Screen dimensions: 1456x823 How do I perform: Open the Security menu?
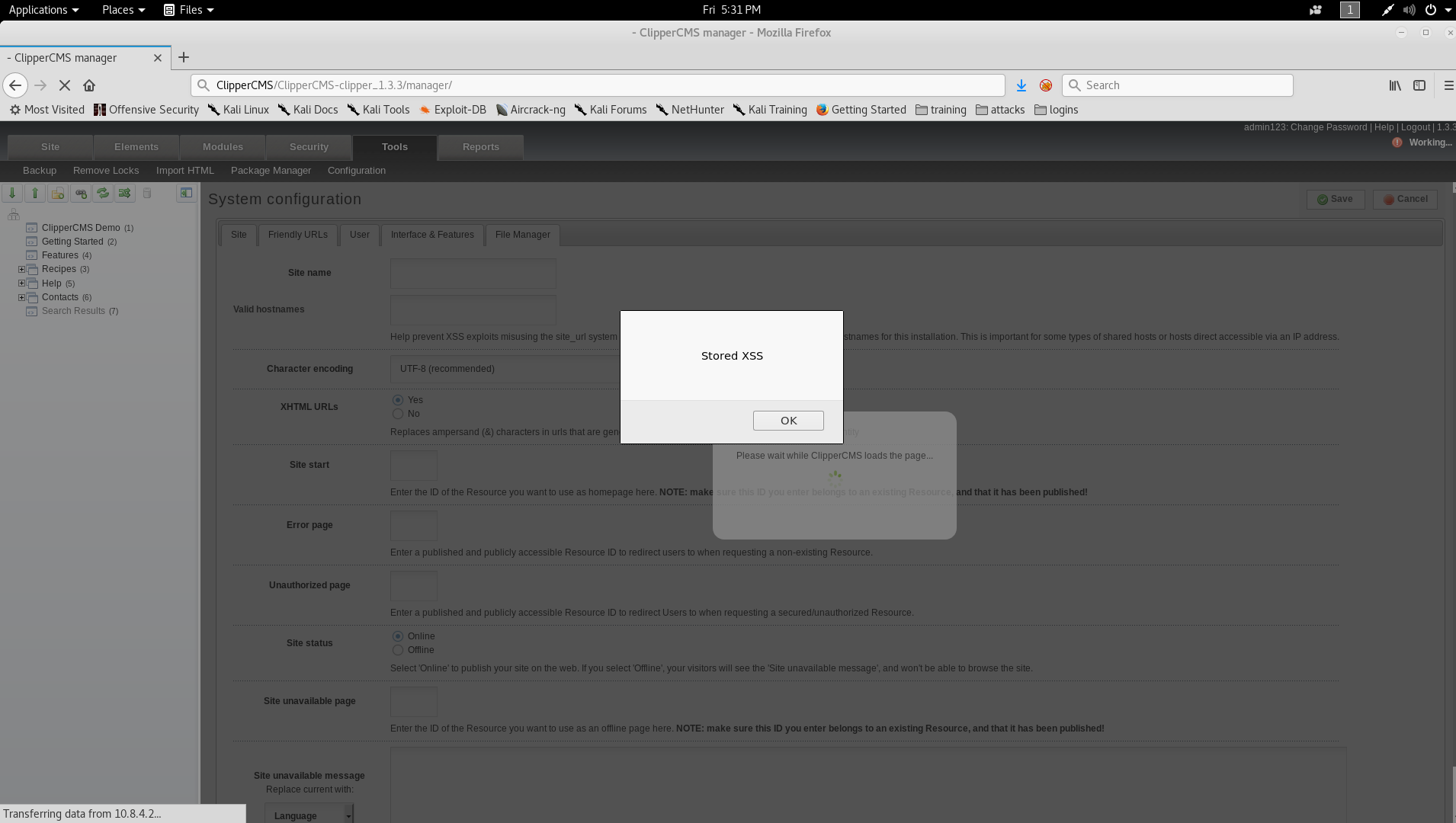click(308, 146)
